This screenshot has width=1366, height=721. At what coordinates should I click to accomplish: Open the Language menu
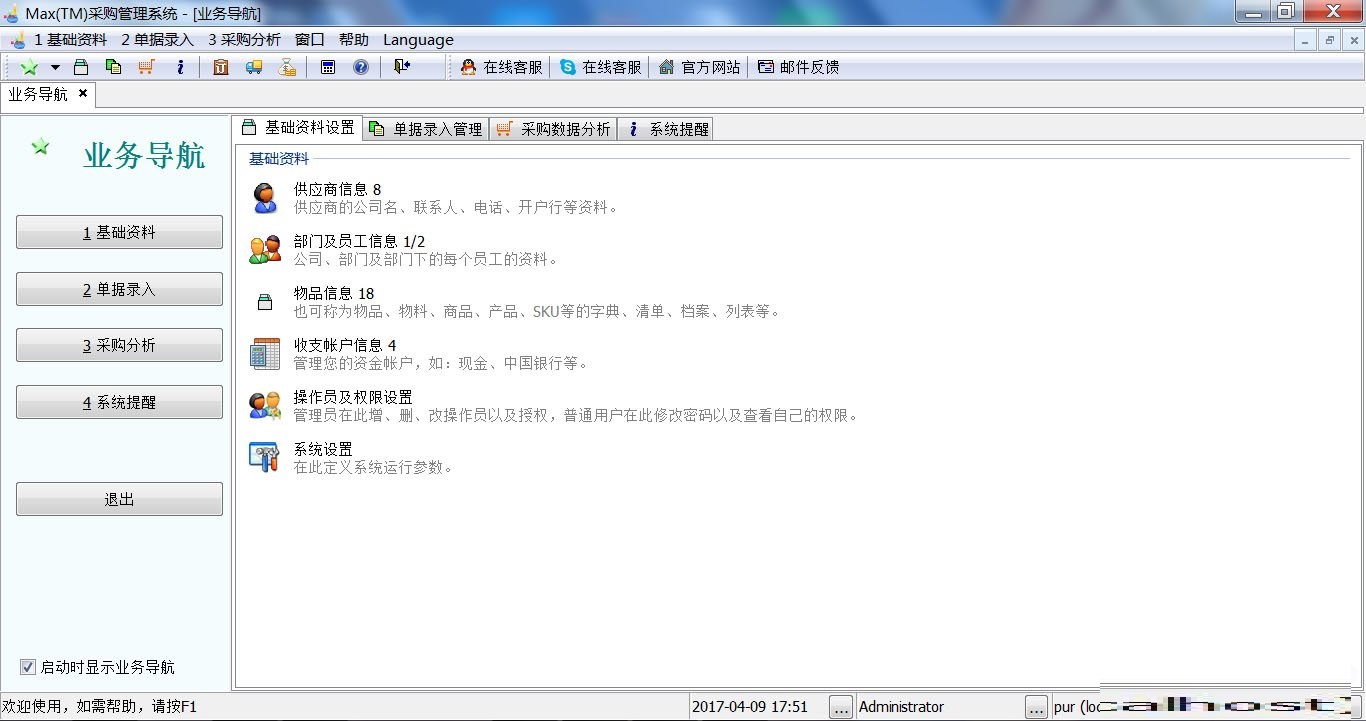pos(418,40)
